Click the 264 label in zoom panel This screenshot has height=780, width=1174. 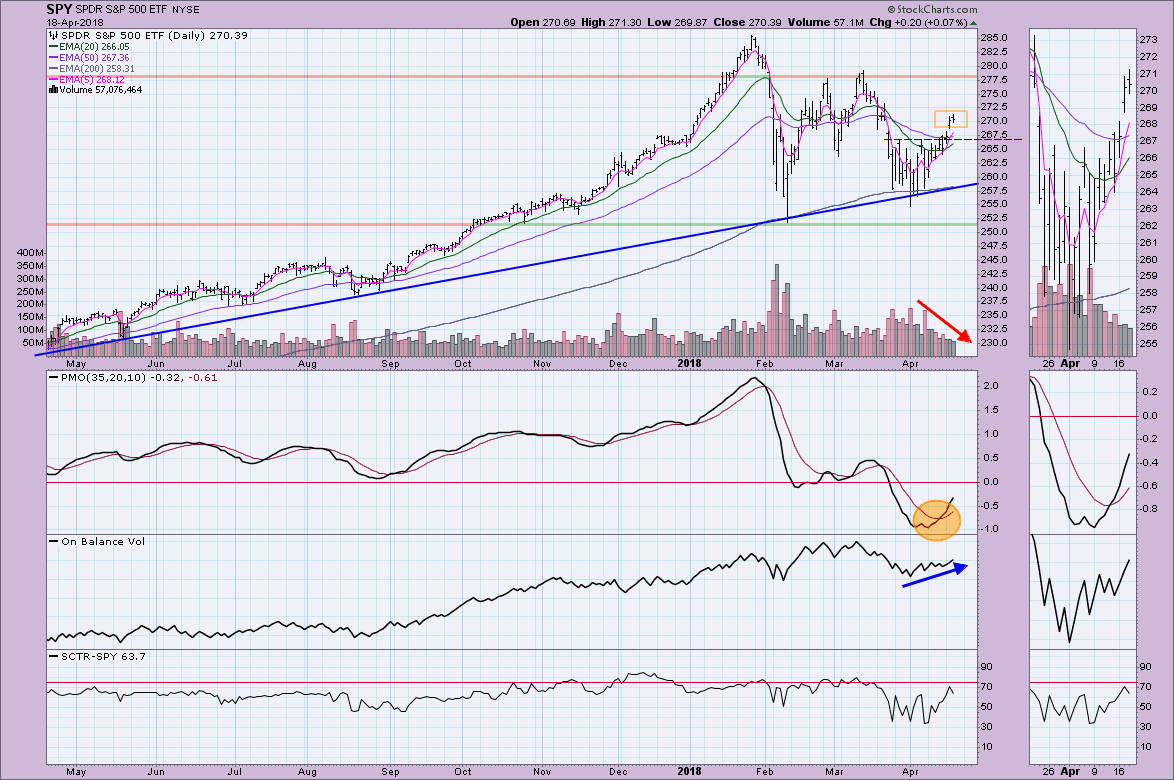[x=1148, y=192]
